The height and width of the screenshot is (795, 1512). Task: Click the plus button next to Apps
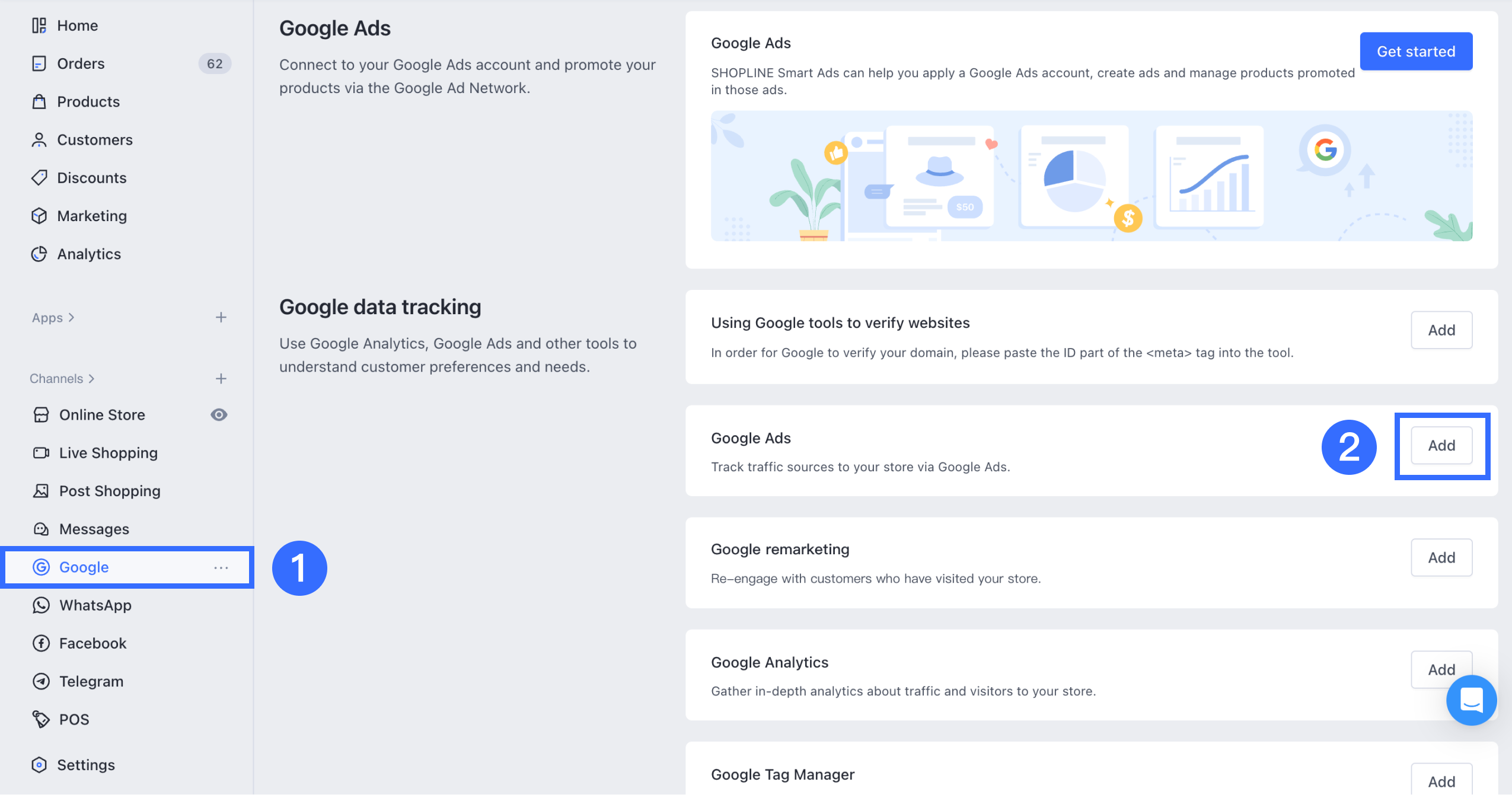coord(221,318)
